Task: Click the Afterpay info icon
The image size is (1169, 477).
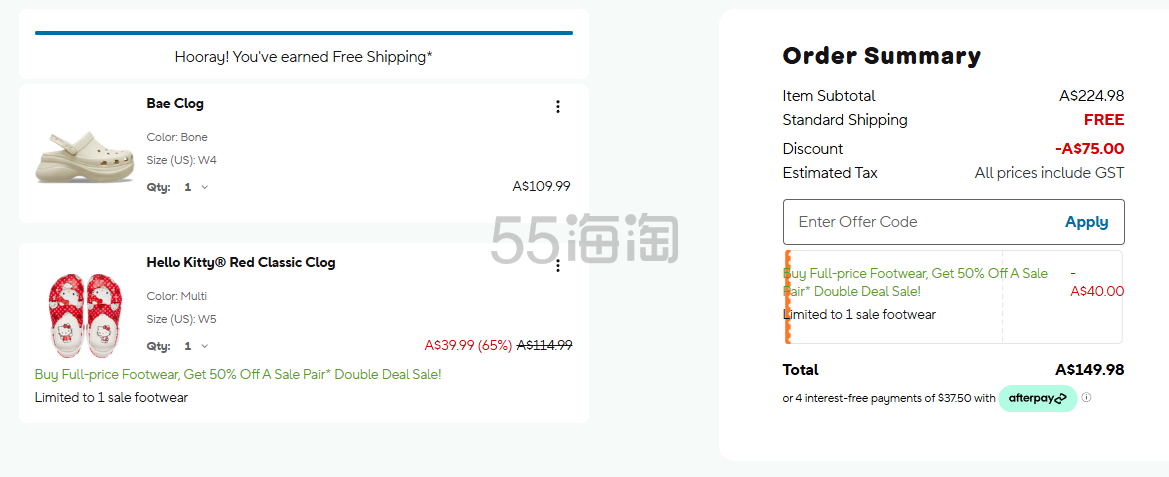Action: (1086, 397)
